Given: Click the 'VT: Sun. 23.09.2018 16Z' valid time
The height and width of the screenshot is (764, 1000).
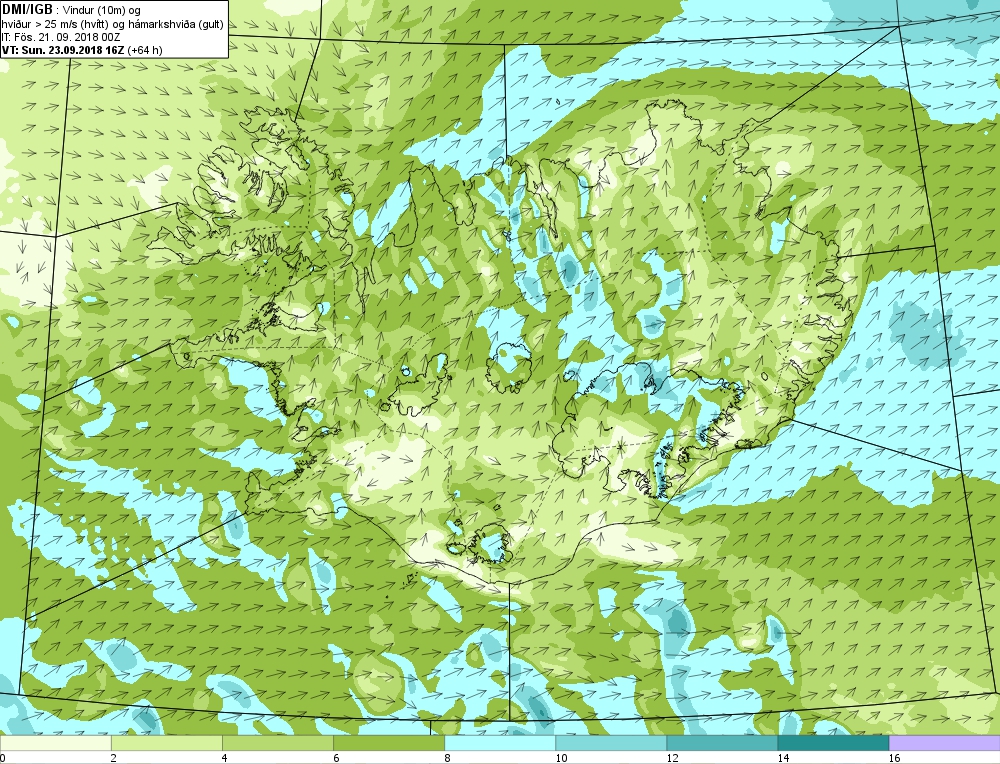Looking at the screenshot, I should point(64,50).
